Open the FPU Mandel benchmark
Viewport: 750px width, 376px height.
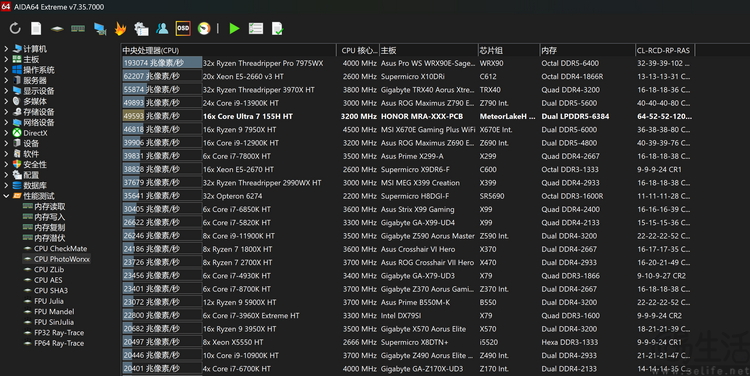tap(48, 312)
